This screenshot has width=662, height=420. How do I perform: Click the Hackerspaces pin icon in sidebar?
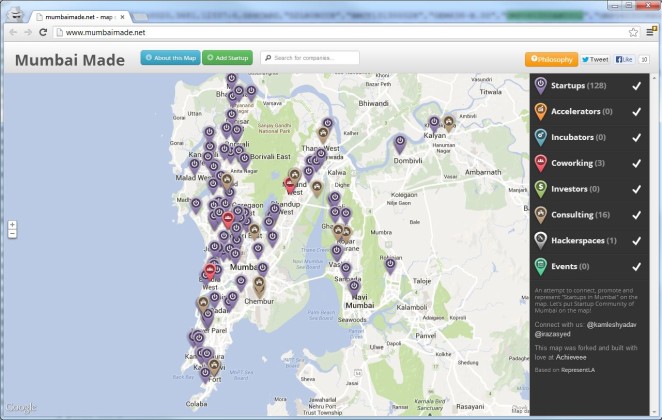click(540, 241)
